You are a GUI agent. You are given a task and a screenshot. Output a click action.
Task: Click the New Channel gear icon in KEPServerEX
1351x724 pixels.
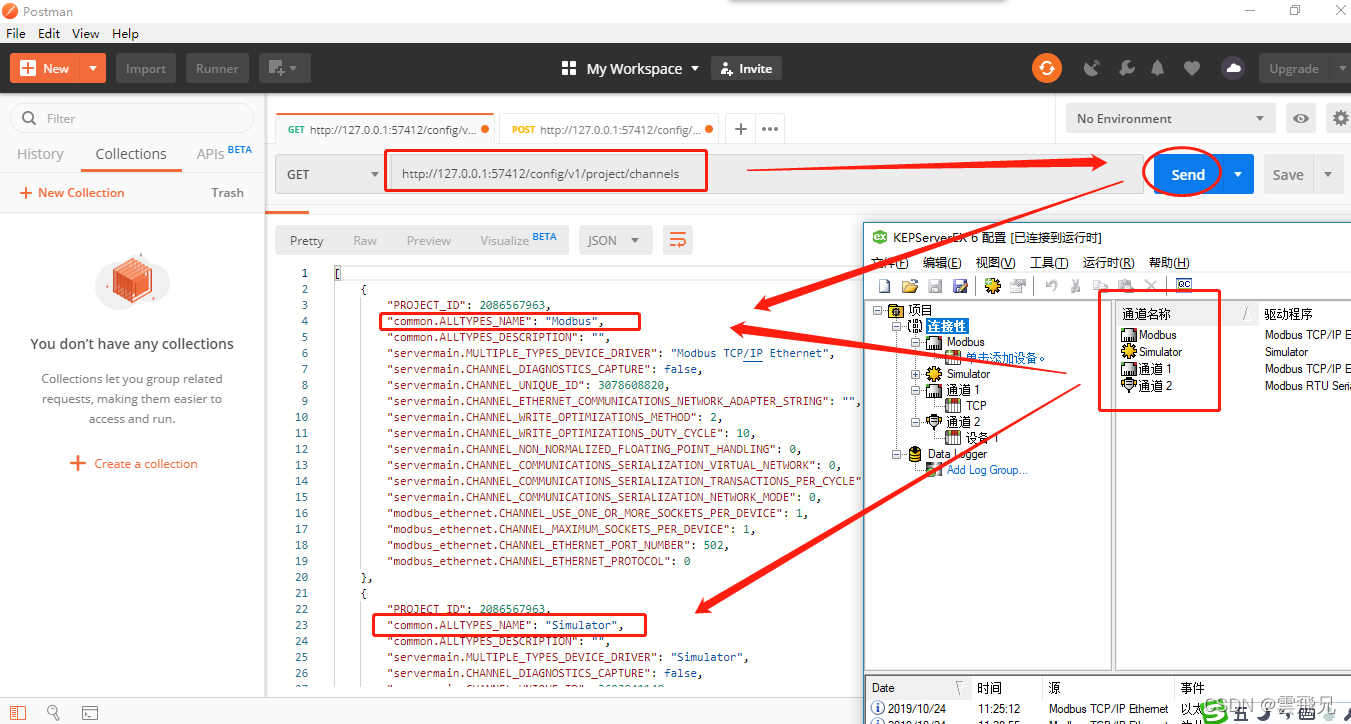point(992,286)
